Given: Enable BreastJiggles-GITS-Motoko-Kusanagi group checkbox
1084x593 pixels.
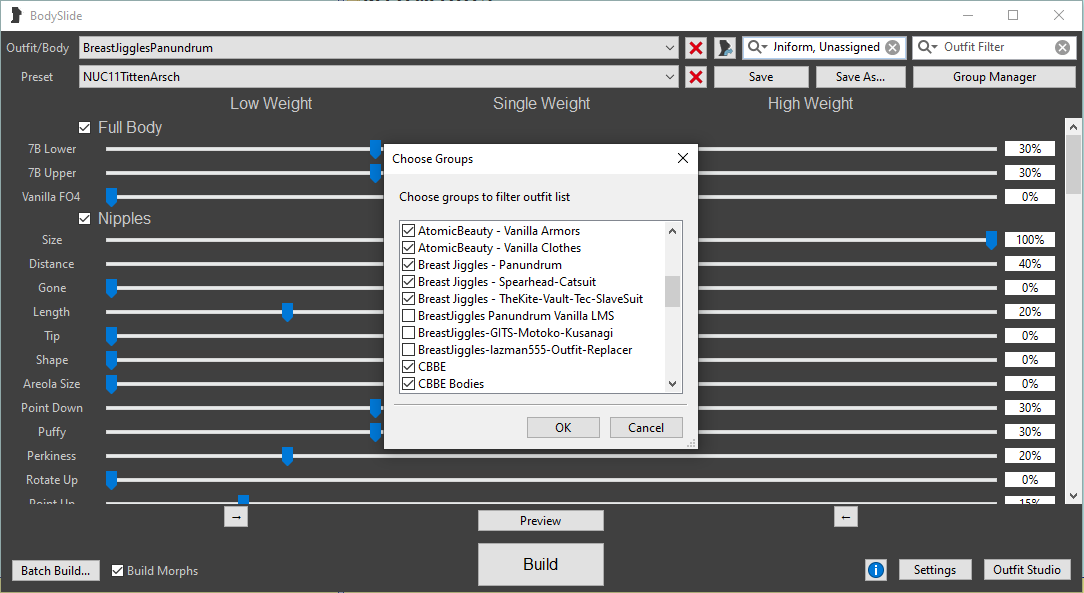Looking at the screenshot, I should [408, 333].
